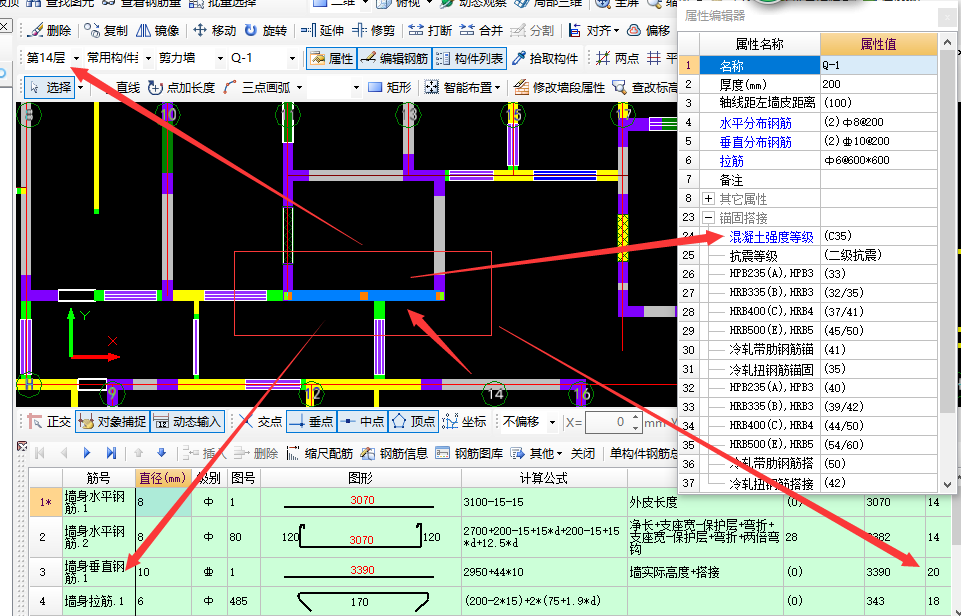
Task: Click the 垂直分布钢筋 property label
Action: point(756,142)
